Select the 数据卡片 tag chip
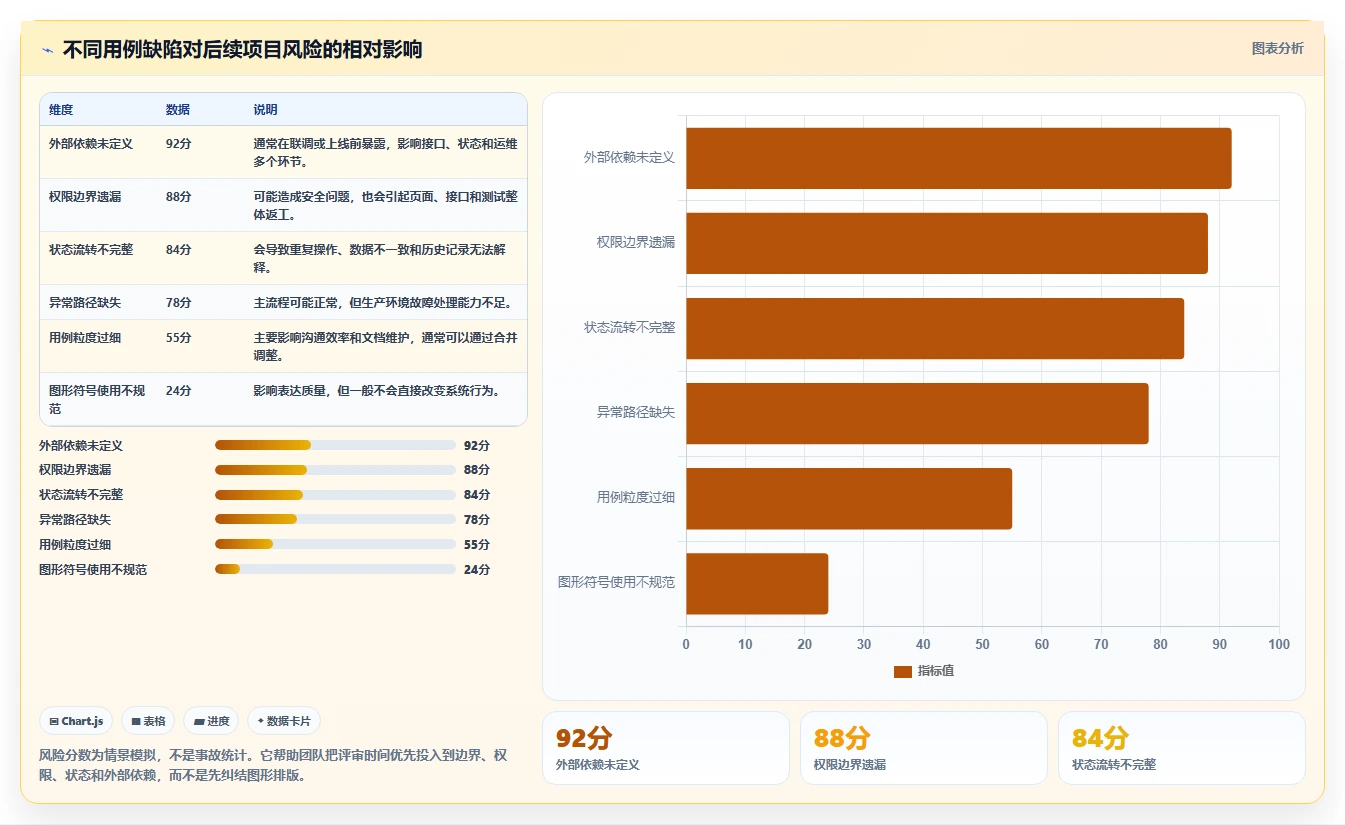 point(283,721)
